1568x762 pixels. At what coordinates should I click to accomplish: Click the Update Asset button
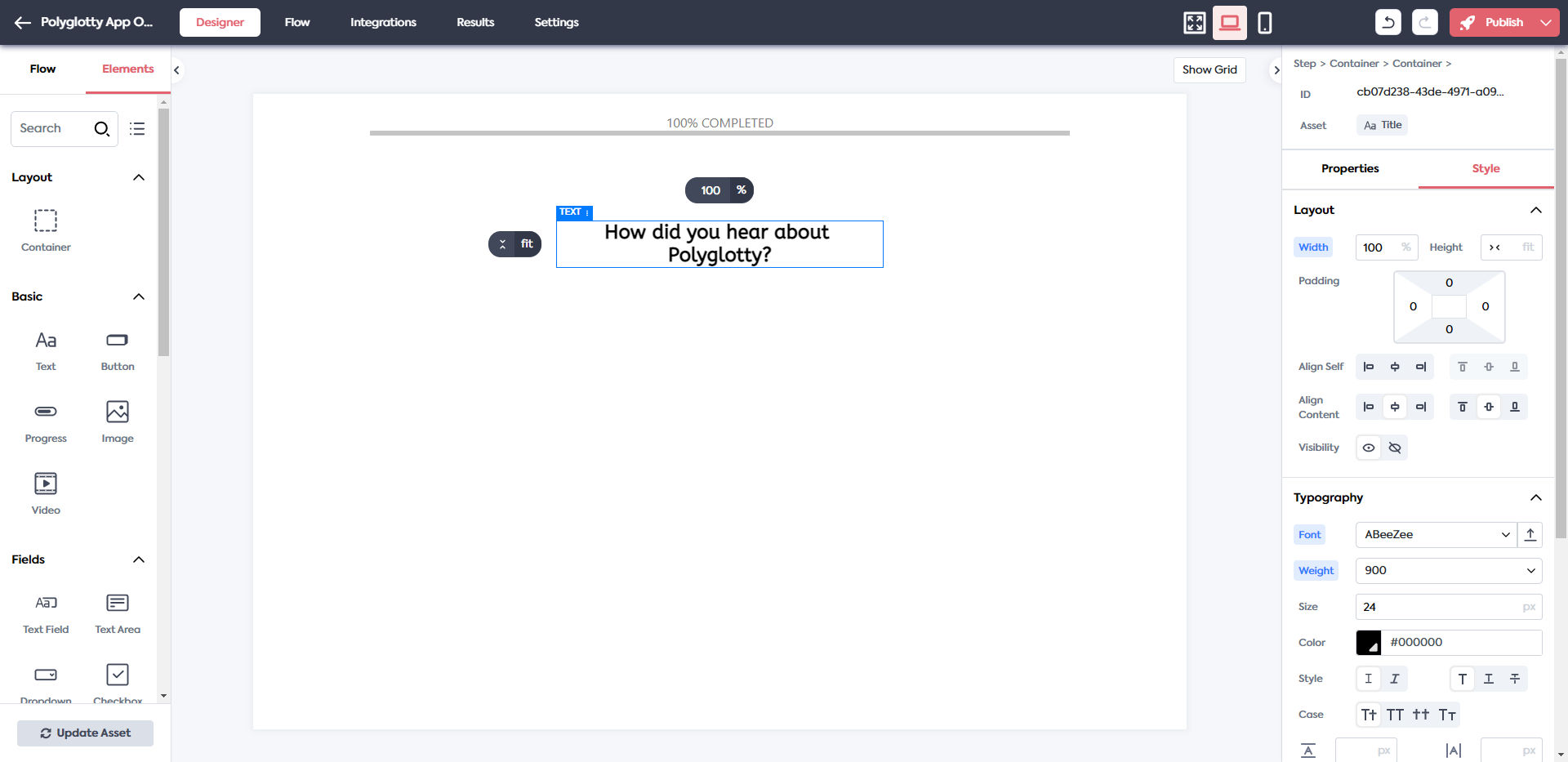[x=85, y=733]
